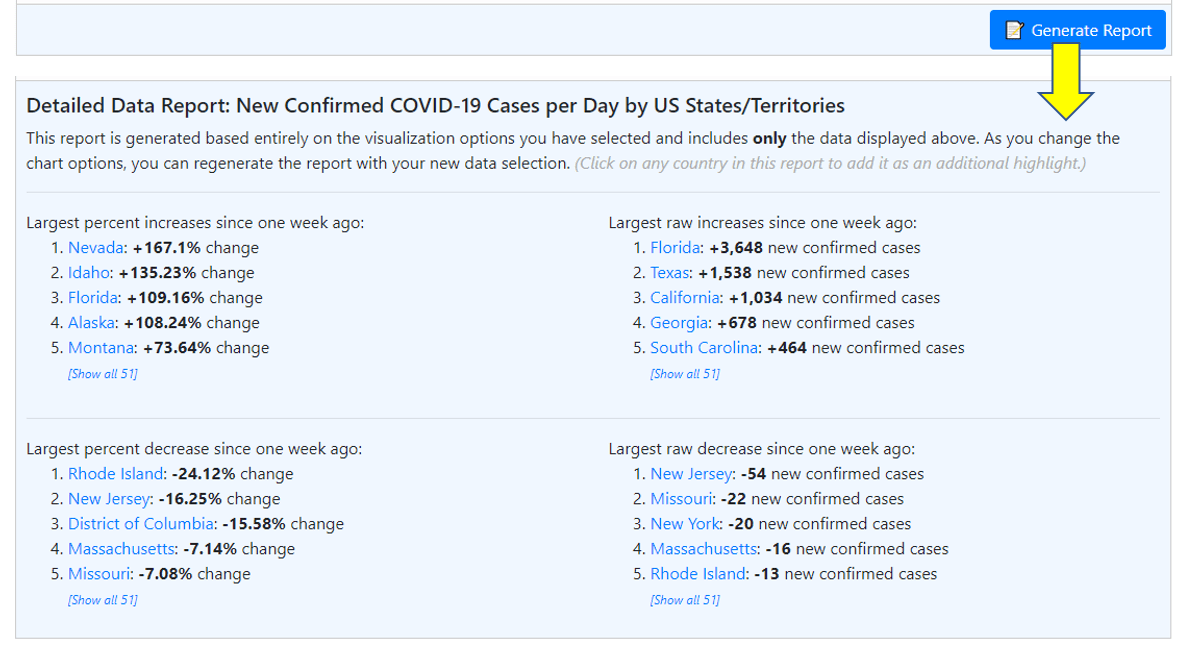Select Texas in raw increases list
This screenshot has width=1186, height=645.
tap(670, 273)
